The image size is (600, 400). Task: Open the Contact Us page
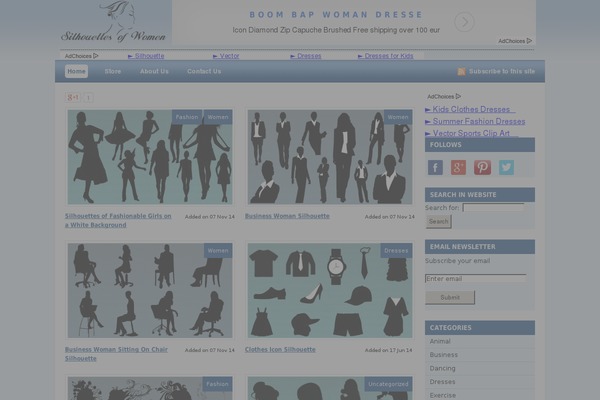(204, 71)
